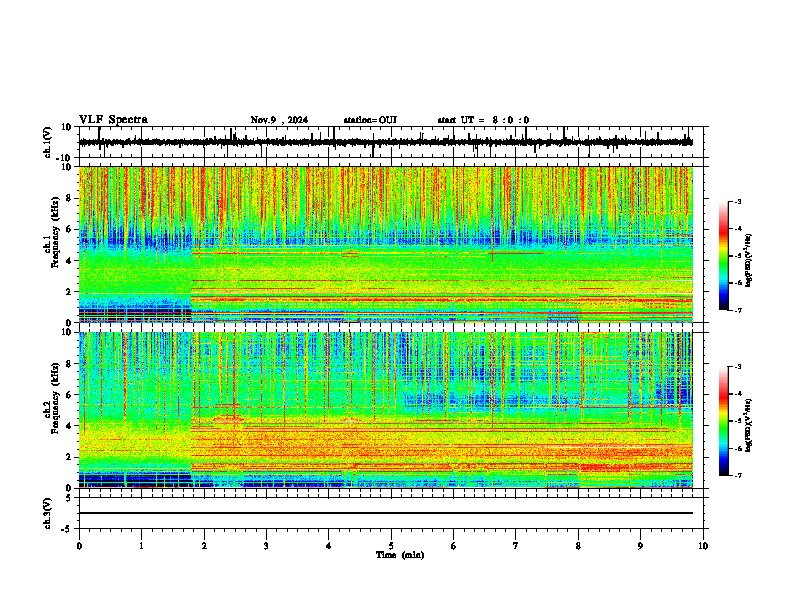792x612 pixels.
Task: Click the "-7" tick of ch.2 color bar
Action: coord(738,476)
